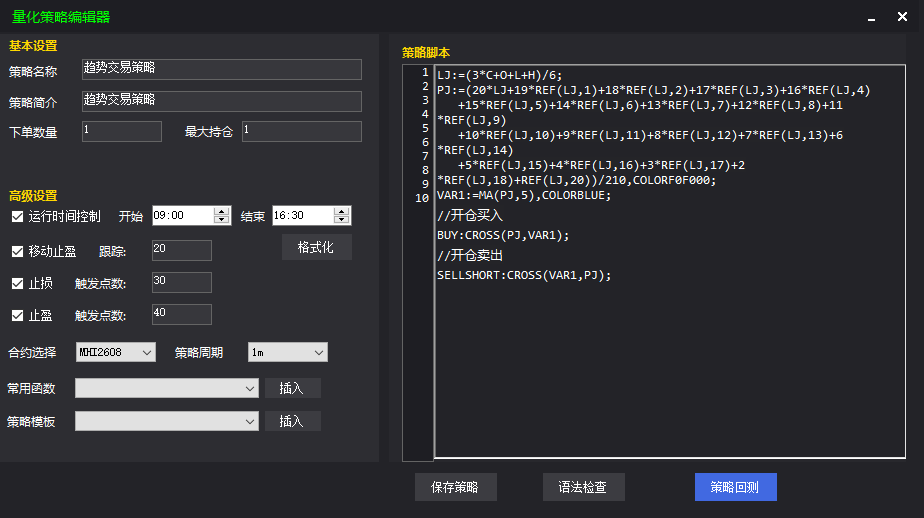924x518 pixels.
Task: Open the 策略周期 1m dropdown
Action: pyautogui.click(x=288, y=352)
